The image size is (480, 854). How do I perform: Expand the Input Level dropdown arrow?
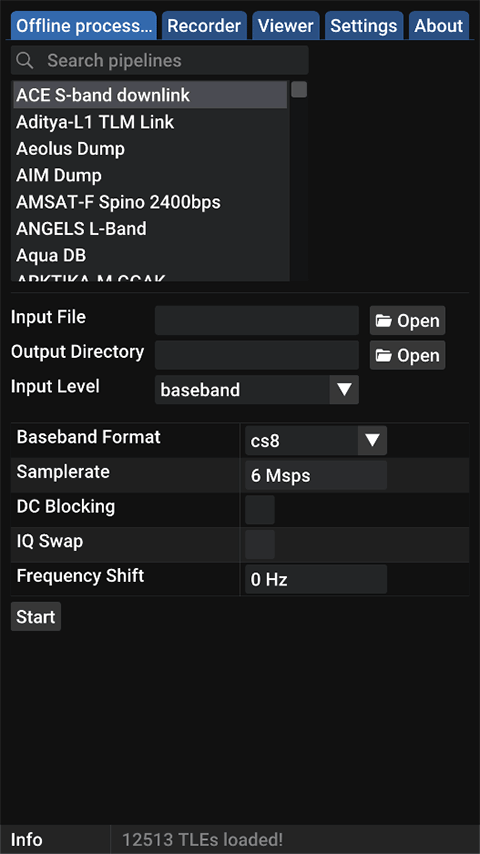[344, 390]
